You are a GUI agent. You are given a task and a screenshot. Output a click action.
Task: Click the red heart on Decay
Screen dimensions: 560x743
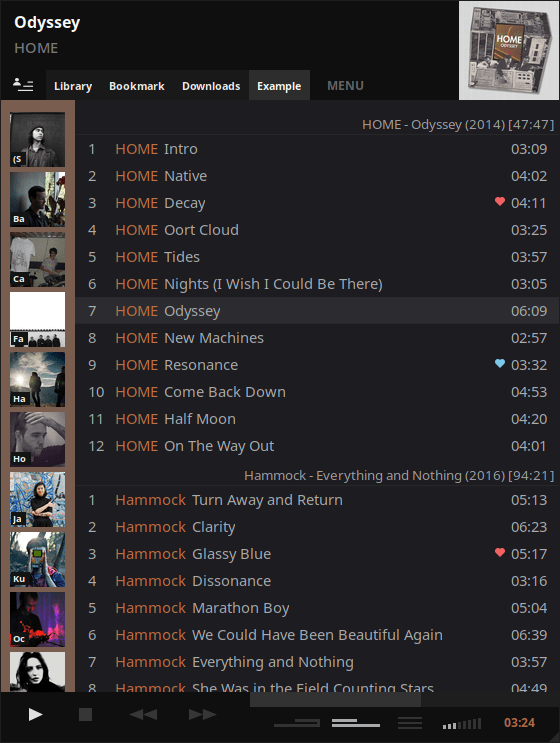click(499, 201)
